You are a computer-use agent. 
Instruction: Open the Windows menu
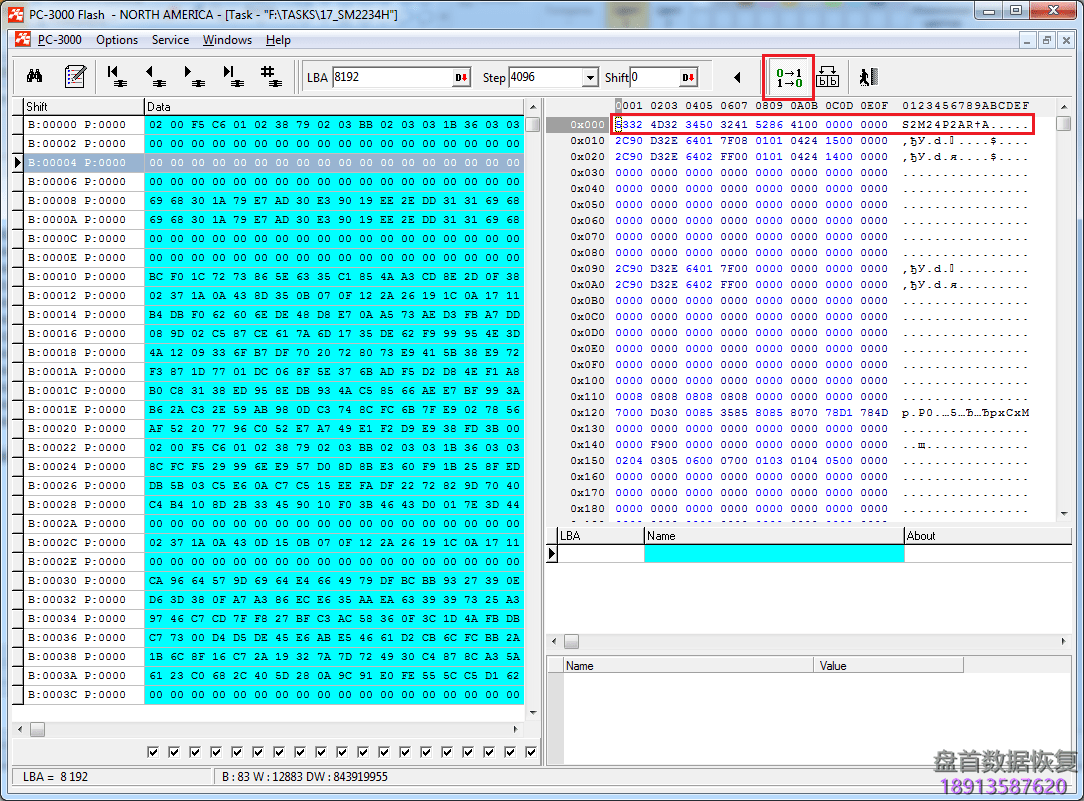pos(227,40)
